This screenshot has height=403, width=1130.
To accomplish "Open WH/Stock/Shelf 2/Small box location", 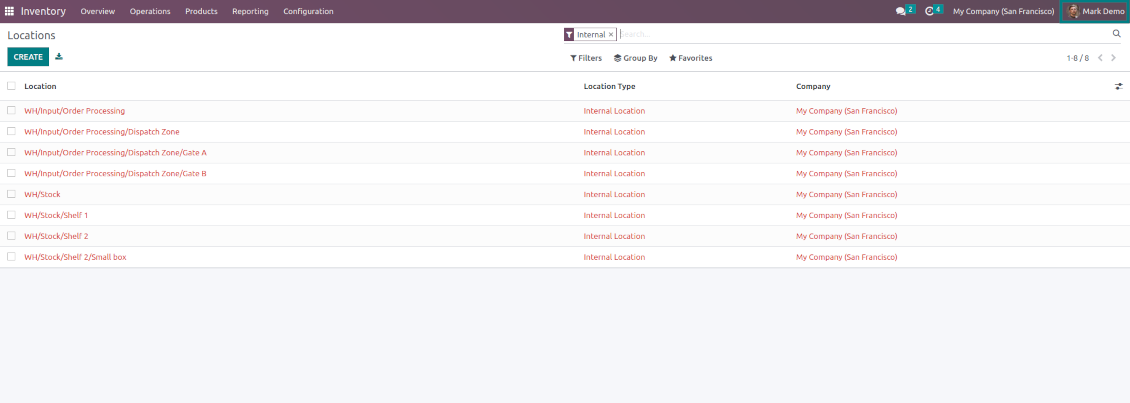I will (75, 257).
